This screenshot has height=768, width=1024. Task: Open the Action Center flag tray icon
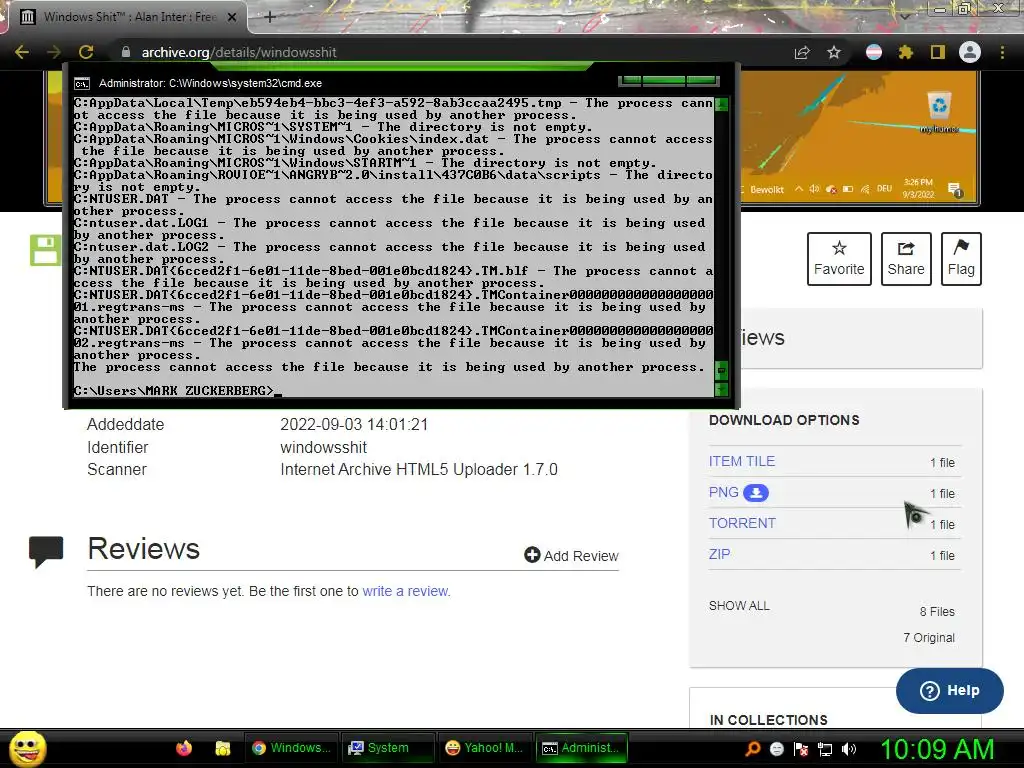click(x=801, y=749)
